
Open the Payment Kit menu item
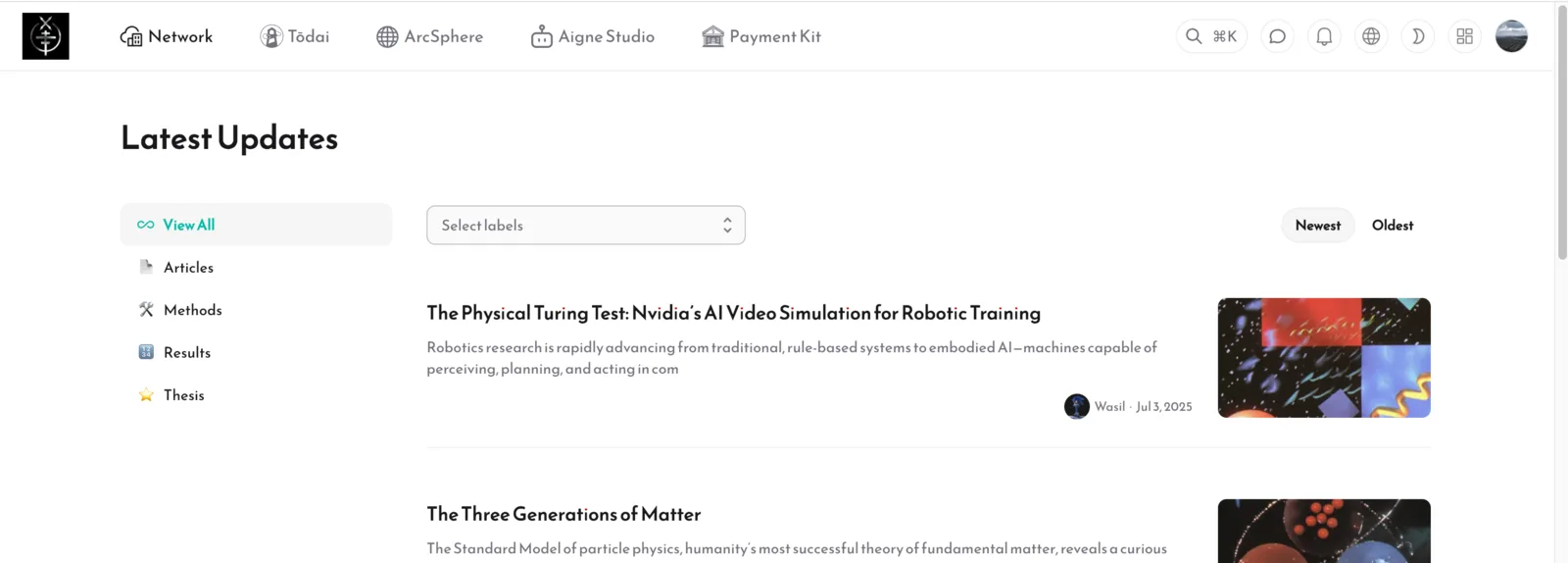[761, 36]
